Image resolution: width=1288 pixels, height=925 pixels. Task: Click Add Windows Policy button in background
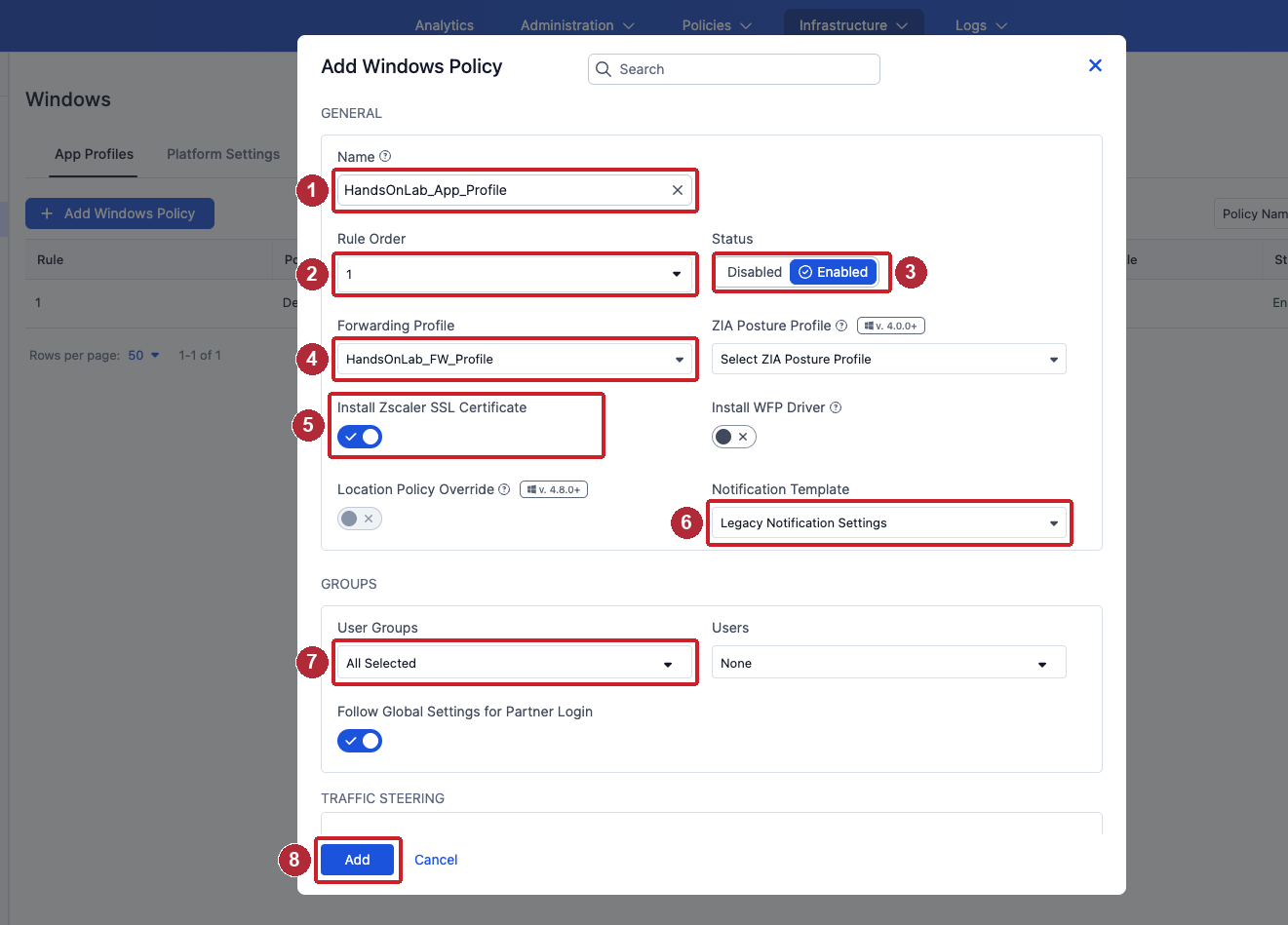(x=120, y=213)
